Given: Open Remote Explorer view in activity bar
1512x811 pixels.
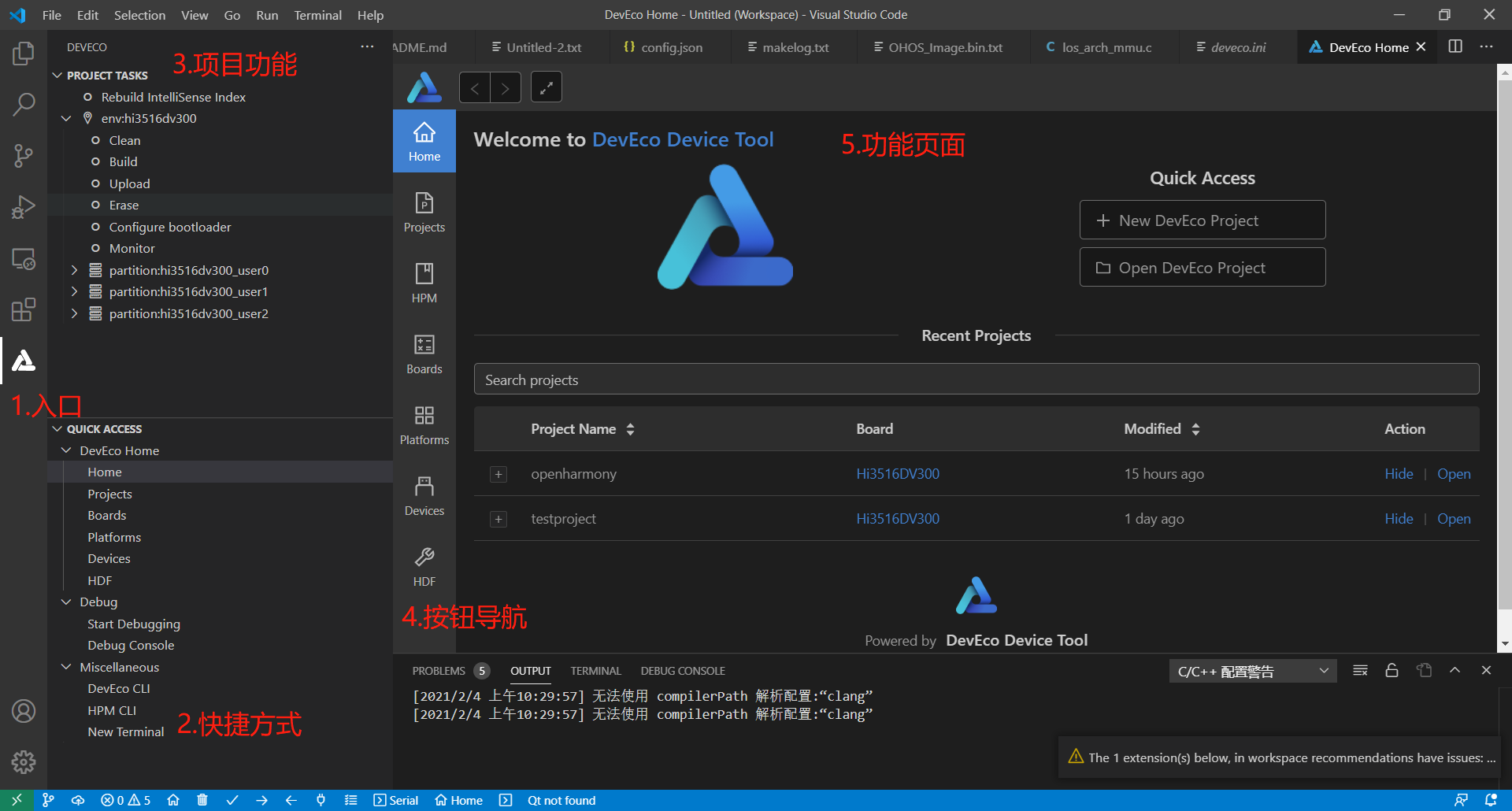Looking at the screenshot, I should 24,258.
